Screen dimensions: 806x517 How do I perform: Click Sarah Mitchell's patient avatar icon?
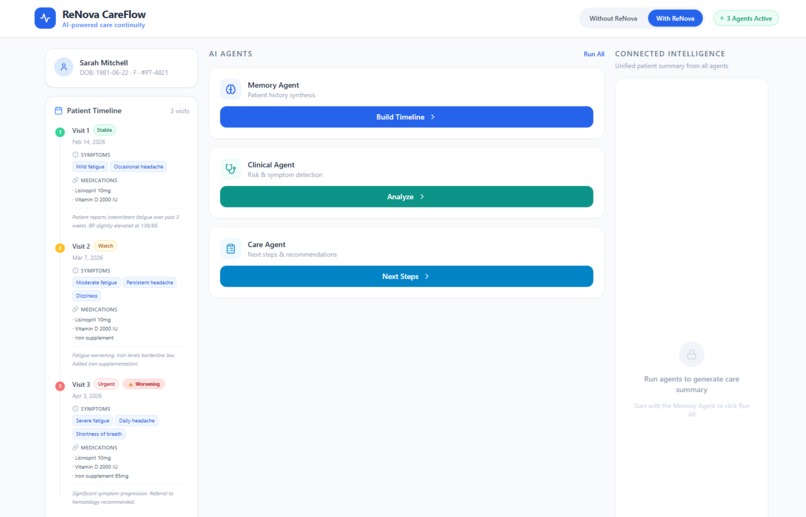64,67
